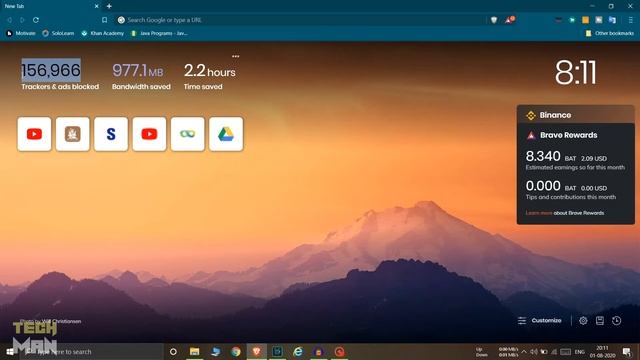Open the Google Drive top site tile

(226, 134)
